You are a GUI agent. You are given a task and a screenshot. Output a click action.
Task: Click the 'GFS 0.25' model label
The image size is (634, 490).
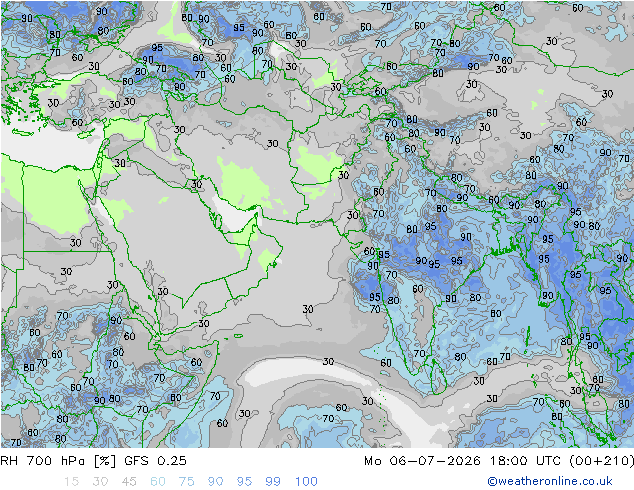[155, 460]
